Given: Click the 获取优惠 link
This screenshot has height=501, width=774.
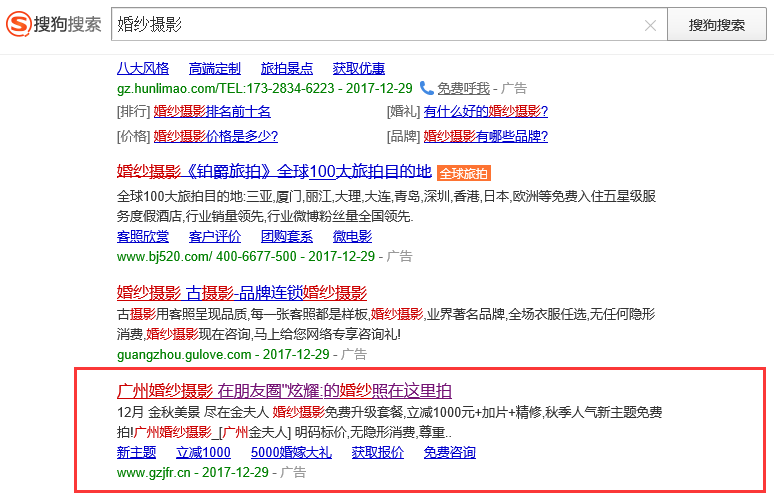Looking at the screenshot, I should (x=358, y=68).
